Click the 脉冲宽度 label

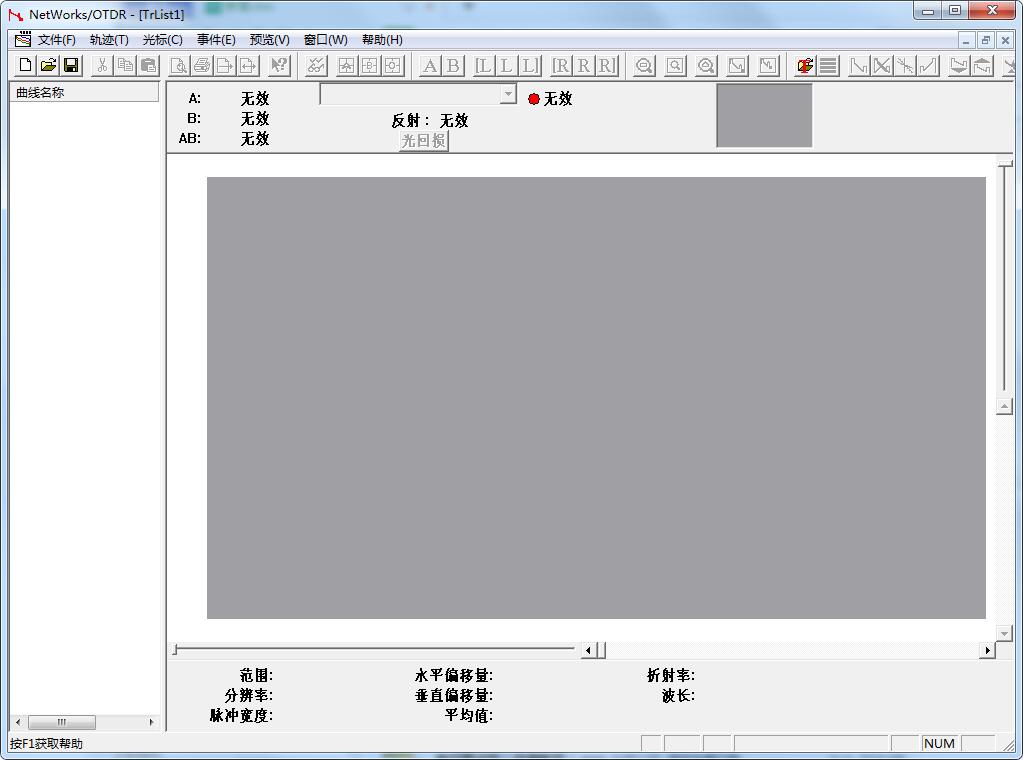tap(241, 716)
